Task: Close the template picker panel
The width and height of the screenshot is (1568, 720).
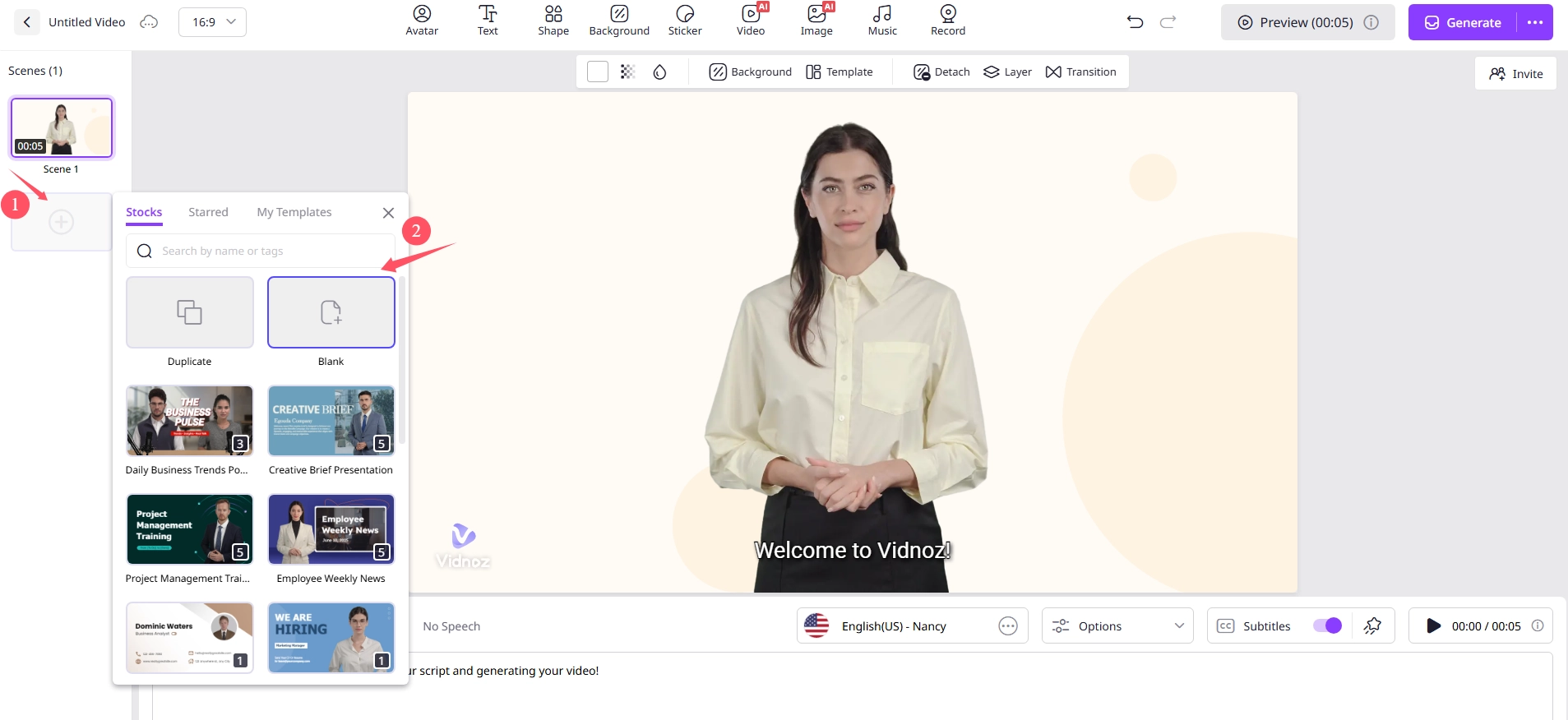Action: click(388, 213)
